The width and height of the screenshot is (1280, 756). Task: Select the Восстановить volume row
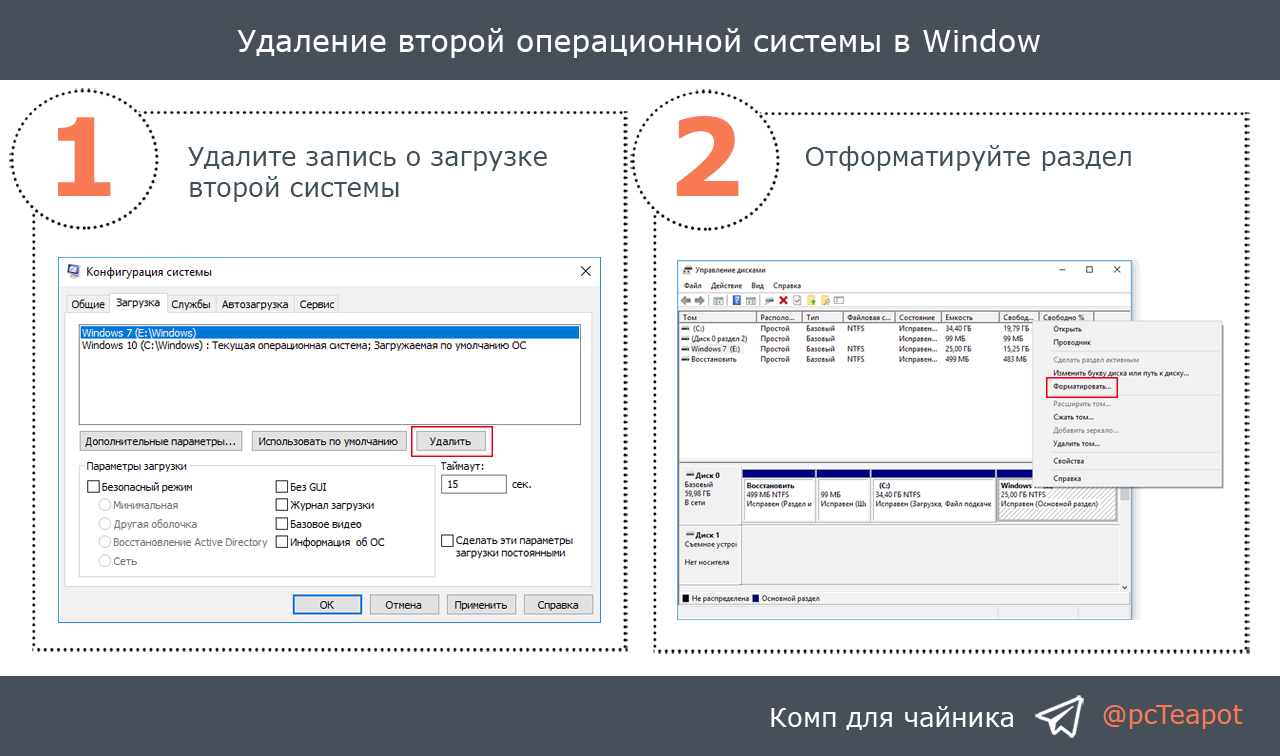click(855, 359)
